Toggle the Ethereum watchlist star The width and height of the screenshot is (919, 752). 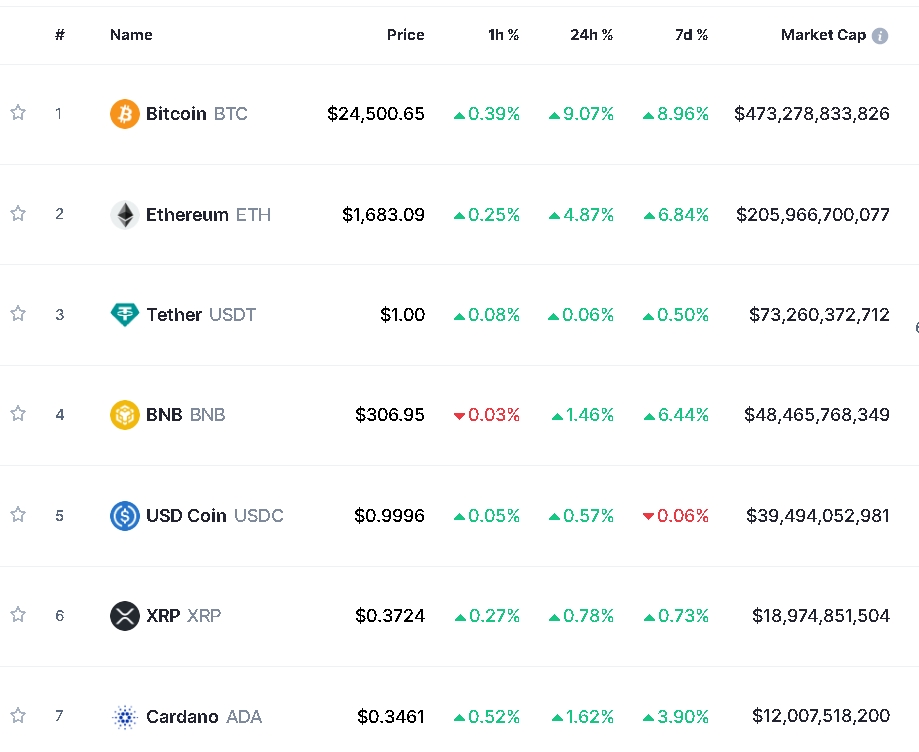18,213
